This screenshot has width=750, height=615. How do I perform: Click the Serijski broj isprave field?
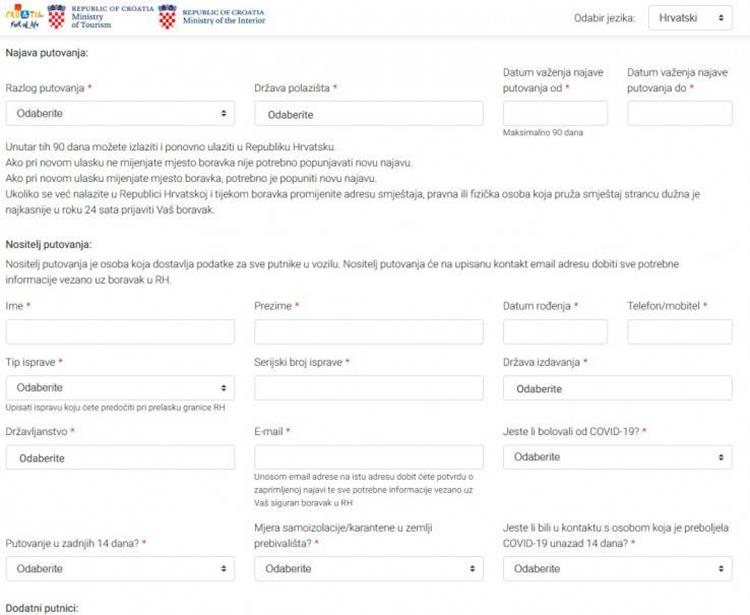[x=369, y=388]
